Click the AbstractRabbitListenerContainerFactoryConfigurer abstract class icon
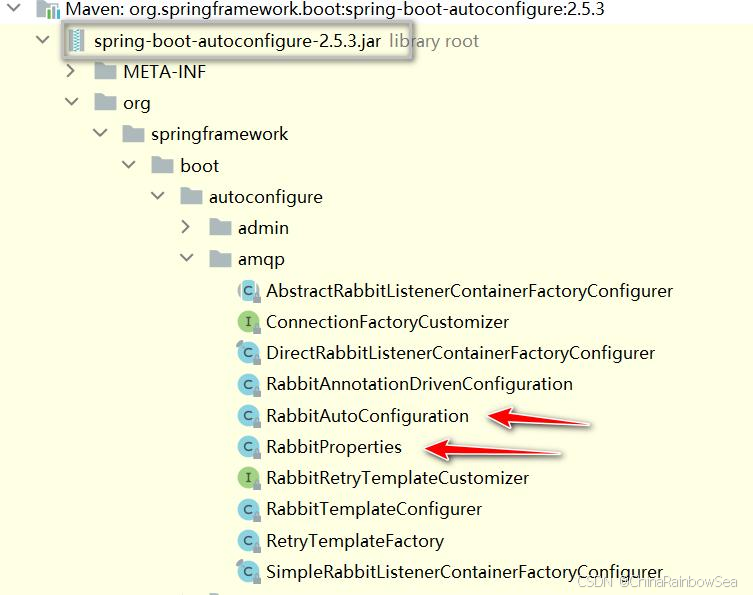Image resolution: width=753 pixels, height=595 pixels. pyautogui.click(x=249, y=291)
